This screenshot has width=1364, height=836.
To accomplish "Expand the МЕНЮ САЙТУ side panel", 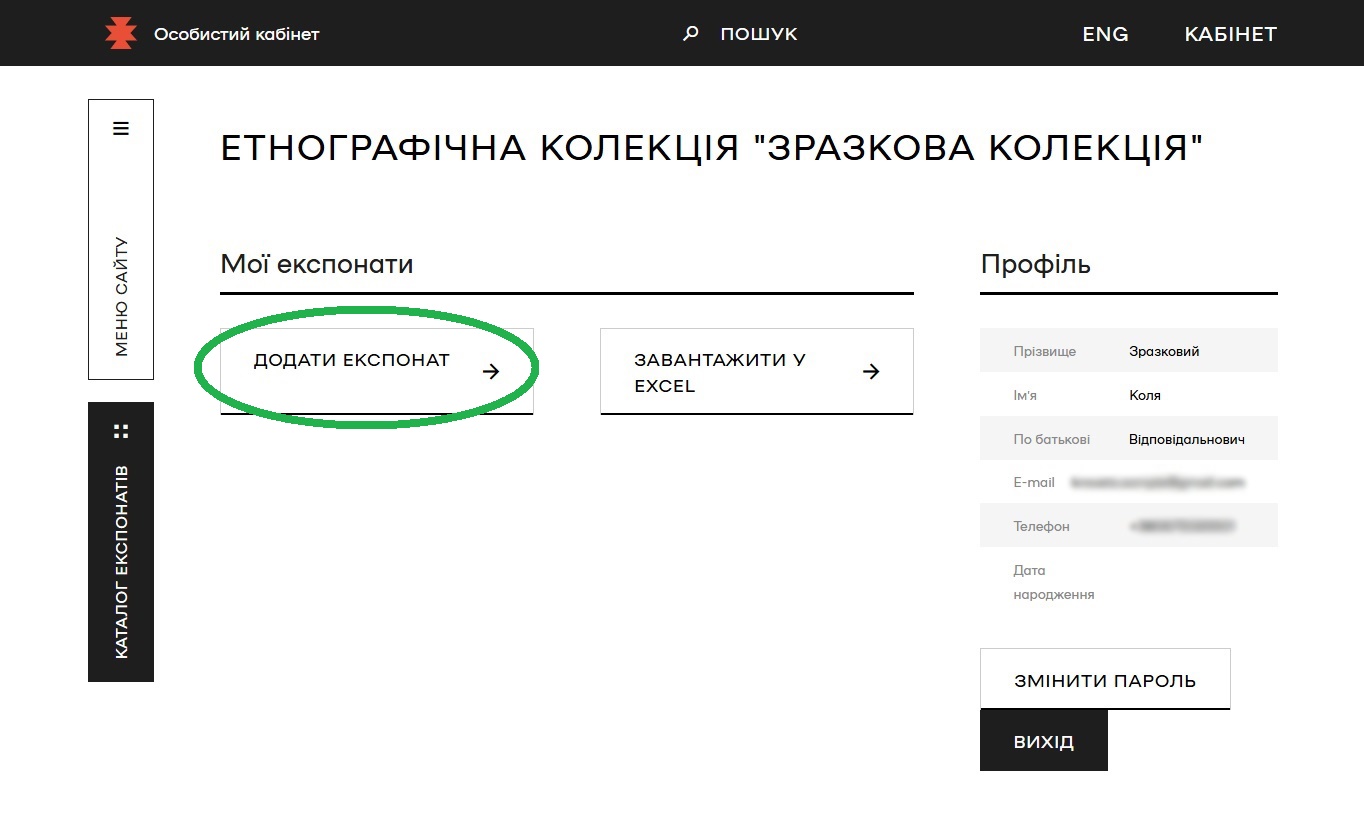I will pos(121,297).
